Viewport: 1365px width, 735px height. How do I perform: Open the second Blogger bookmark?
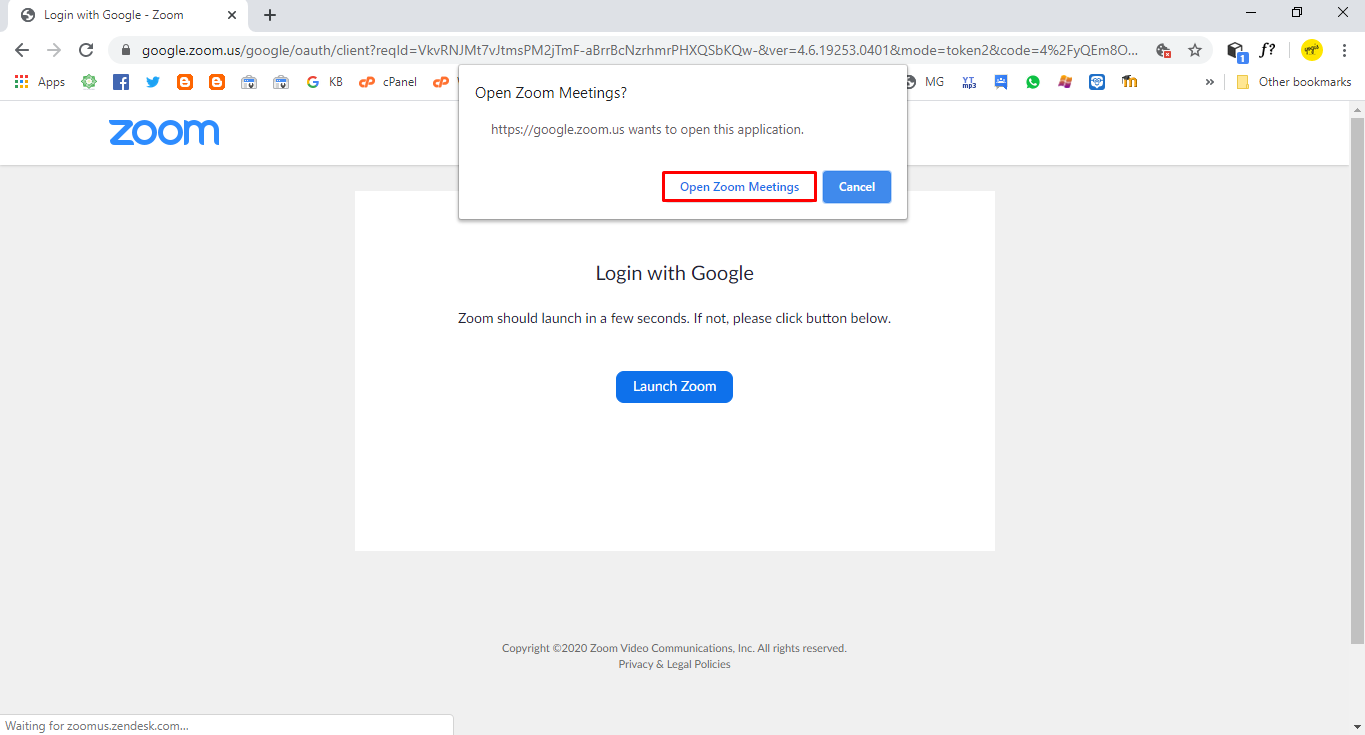coord(217,82)
